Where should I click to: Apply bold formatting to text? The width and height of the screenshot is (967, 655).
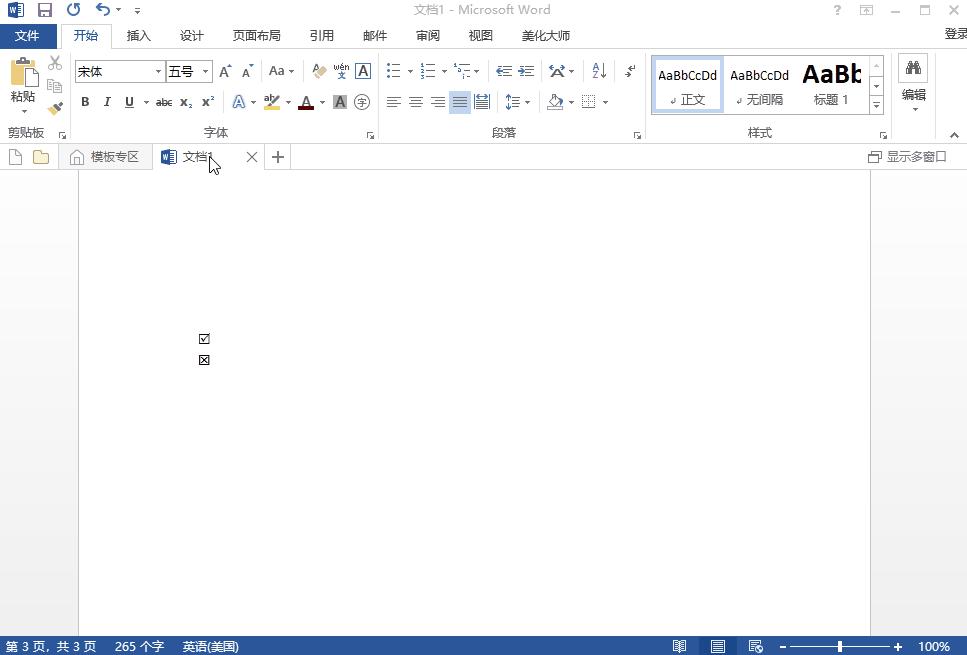(x=85, y=101)
